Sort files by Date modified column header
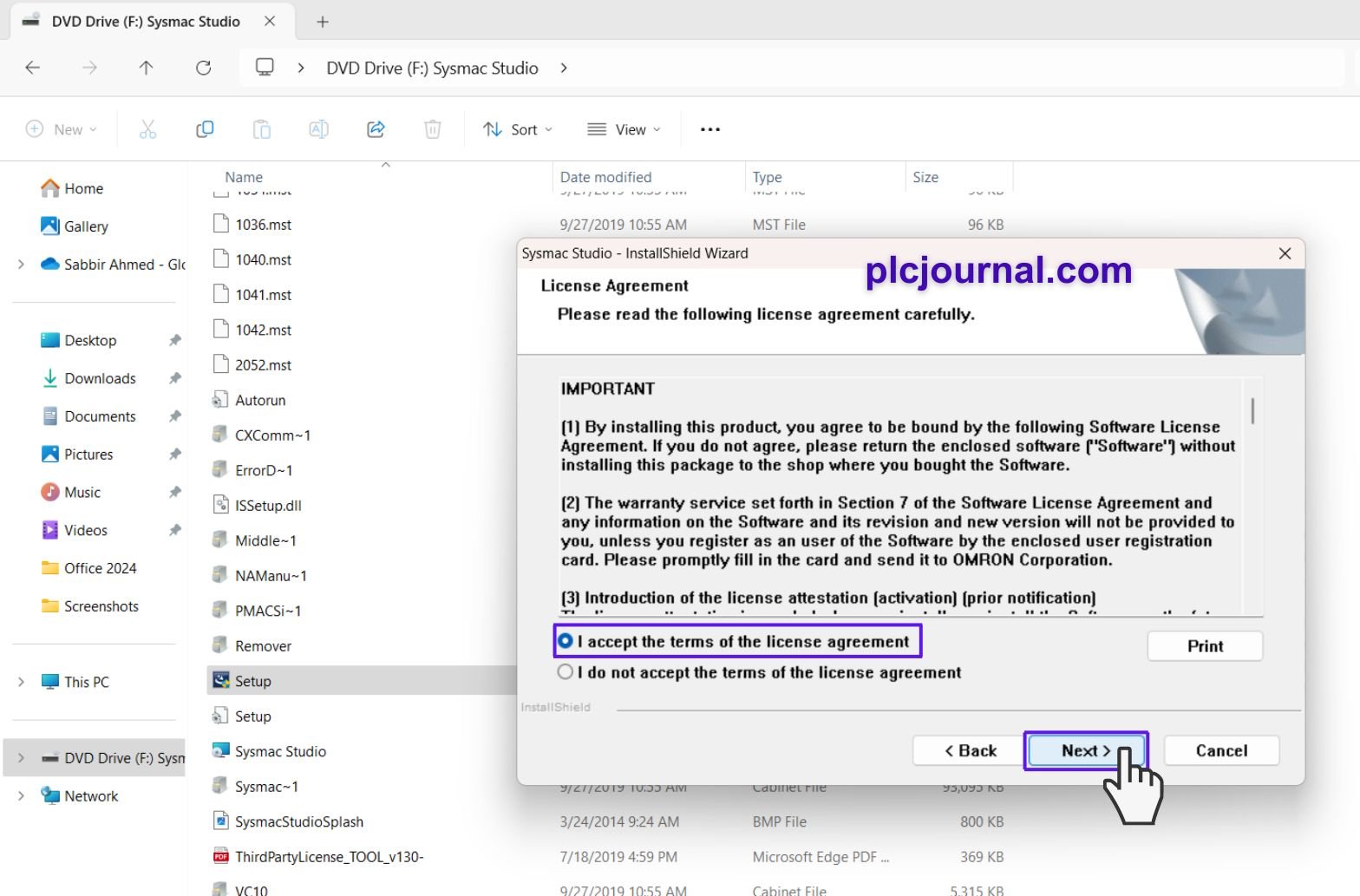 [605, 177]
